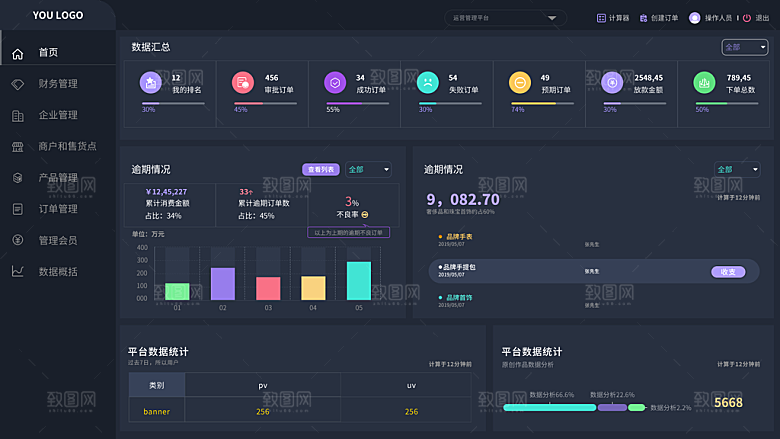This screenshot has height=439, width=780.
Task: Click the red power logout icon
Action: click(747, 18)
